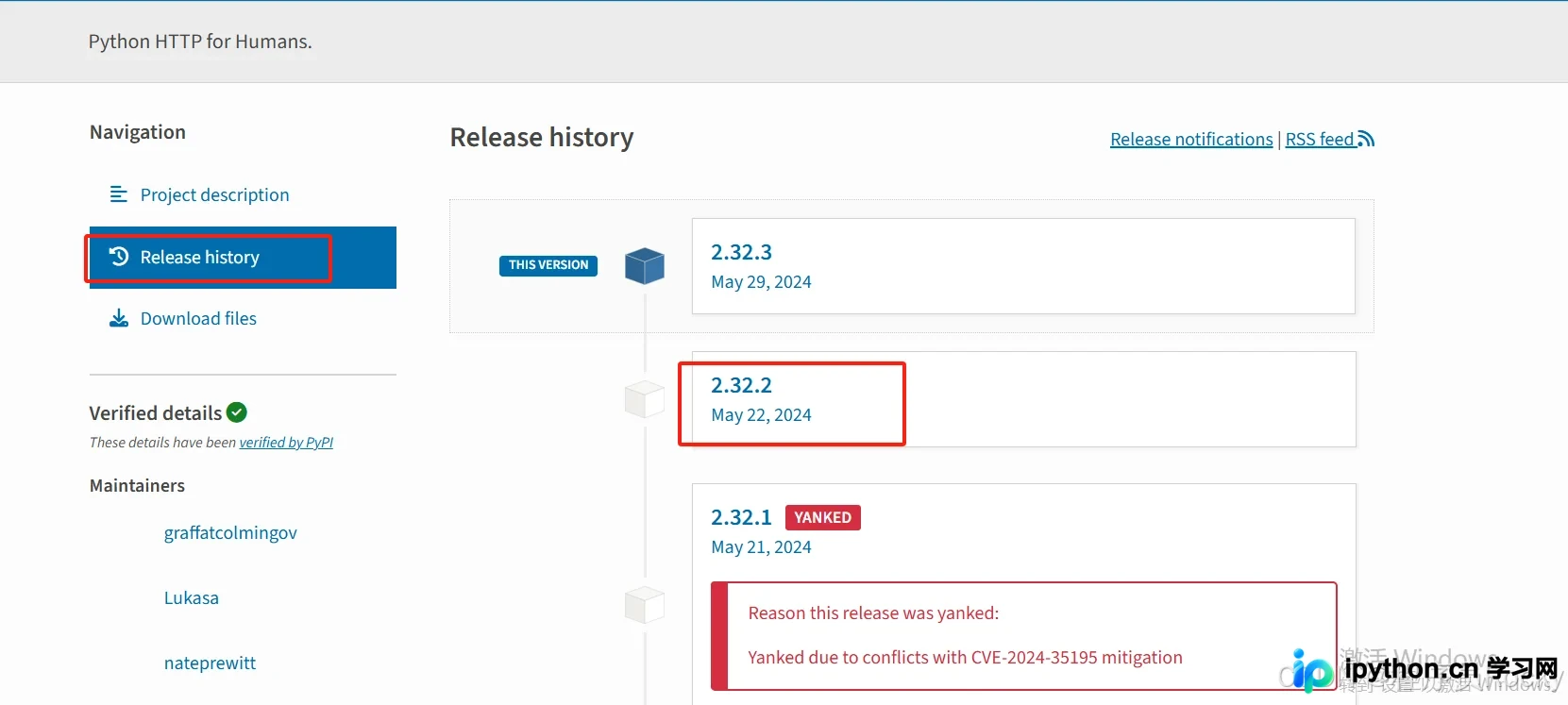Open the Release notifications link

point(1191,140)
